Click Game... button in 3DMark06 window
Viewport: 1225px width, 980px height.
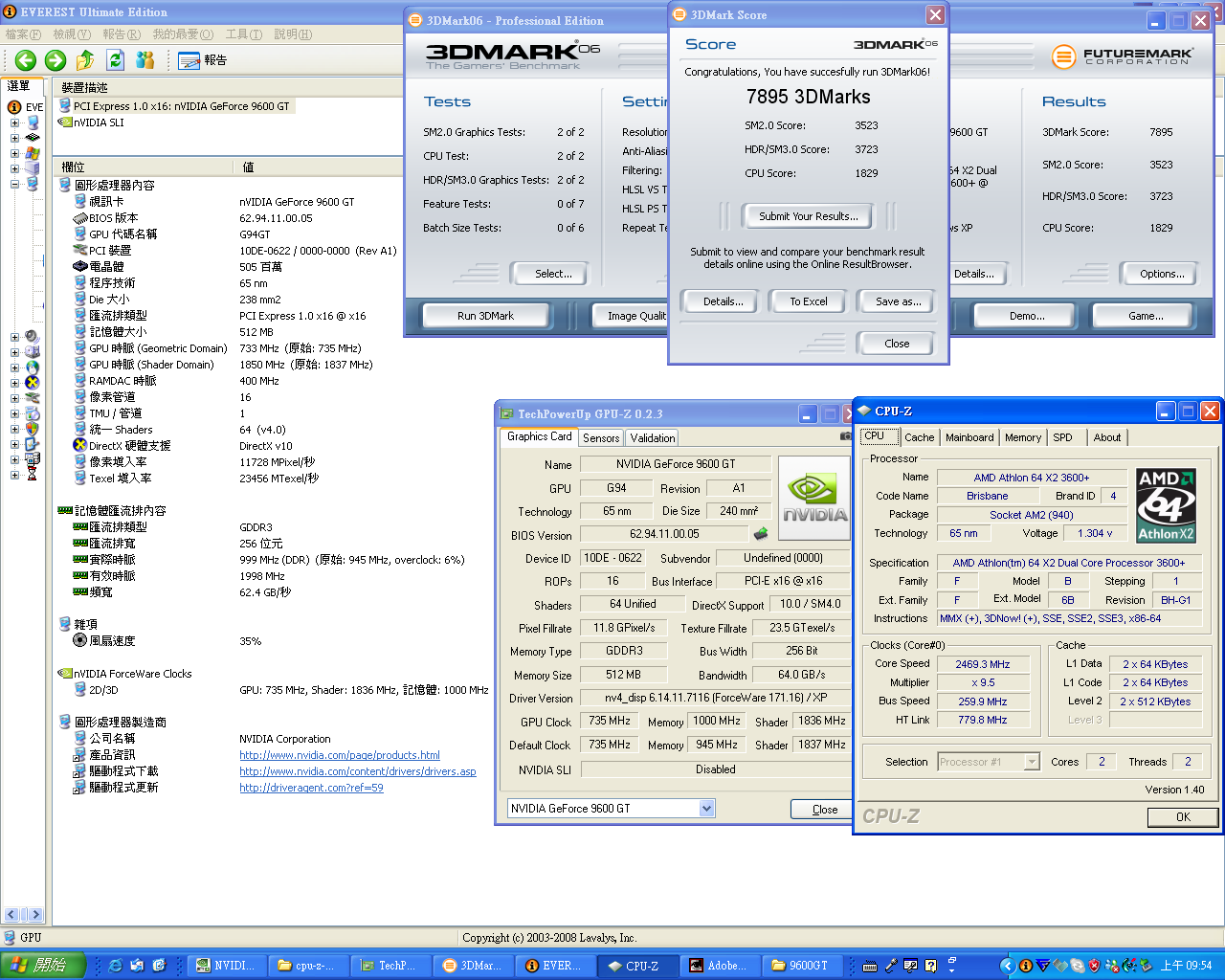pyautogui.click(x=1146, y=316)
